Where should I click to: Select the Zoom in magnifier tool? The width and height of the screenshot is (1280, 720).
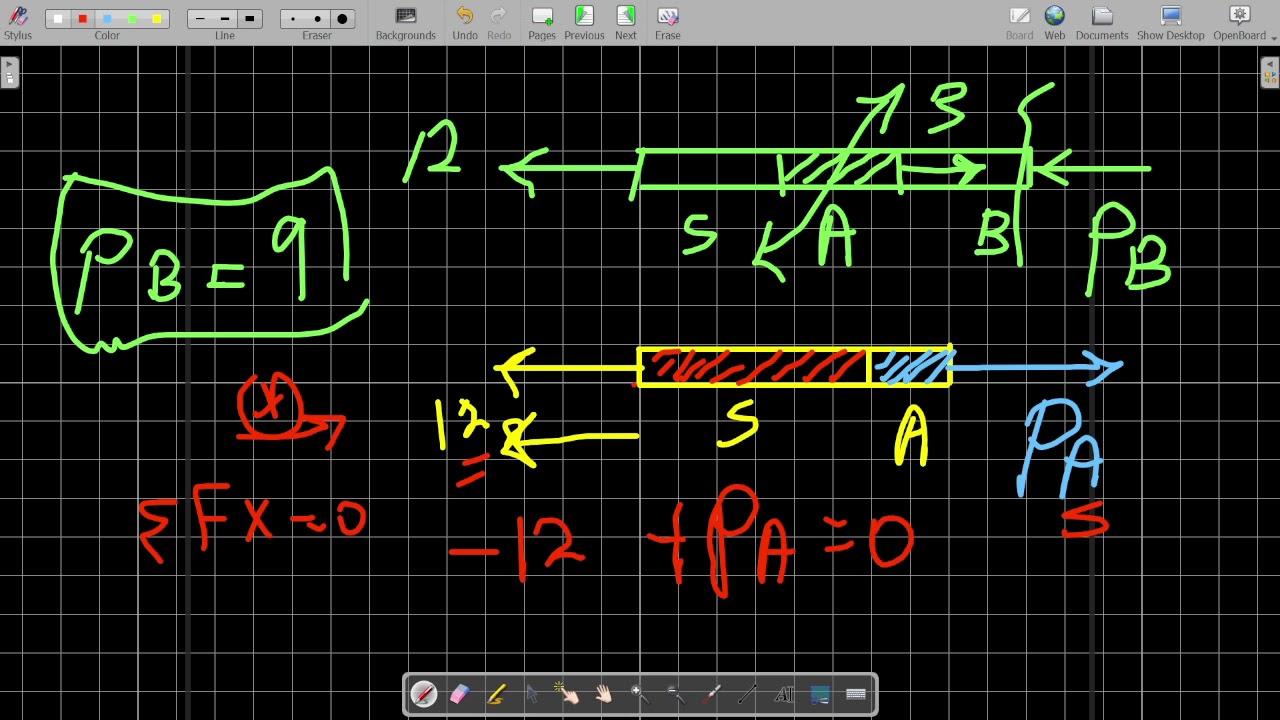pos(640,694)
